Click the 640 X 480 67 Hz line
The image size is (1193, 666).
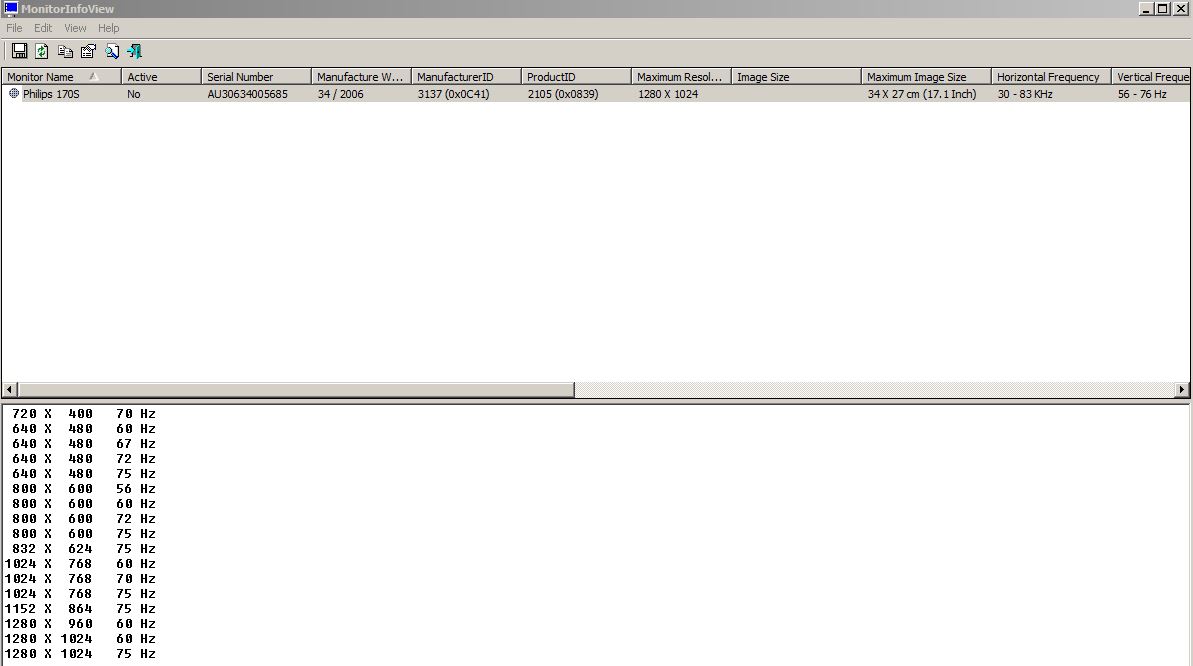click(84, 444)
